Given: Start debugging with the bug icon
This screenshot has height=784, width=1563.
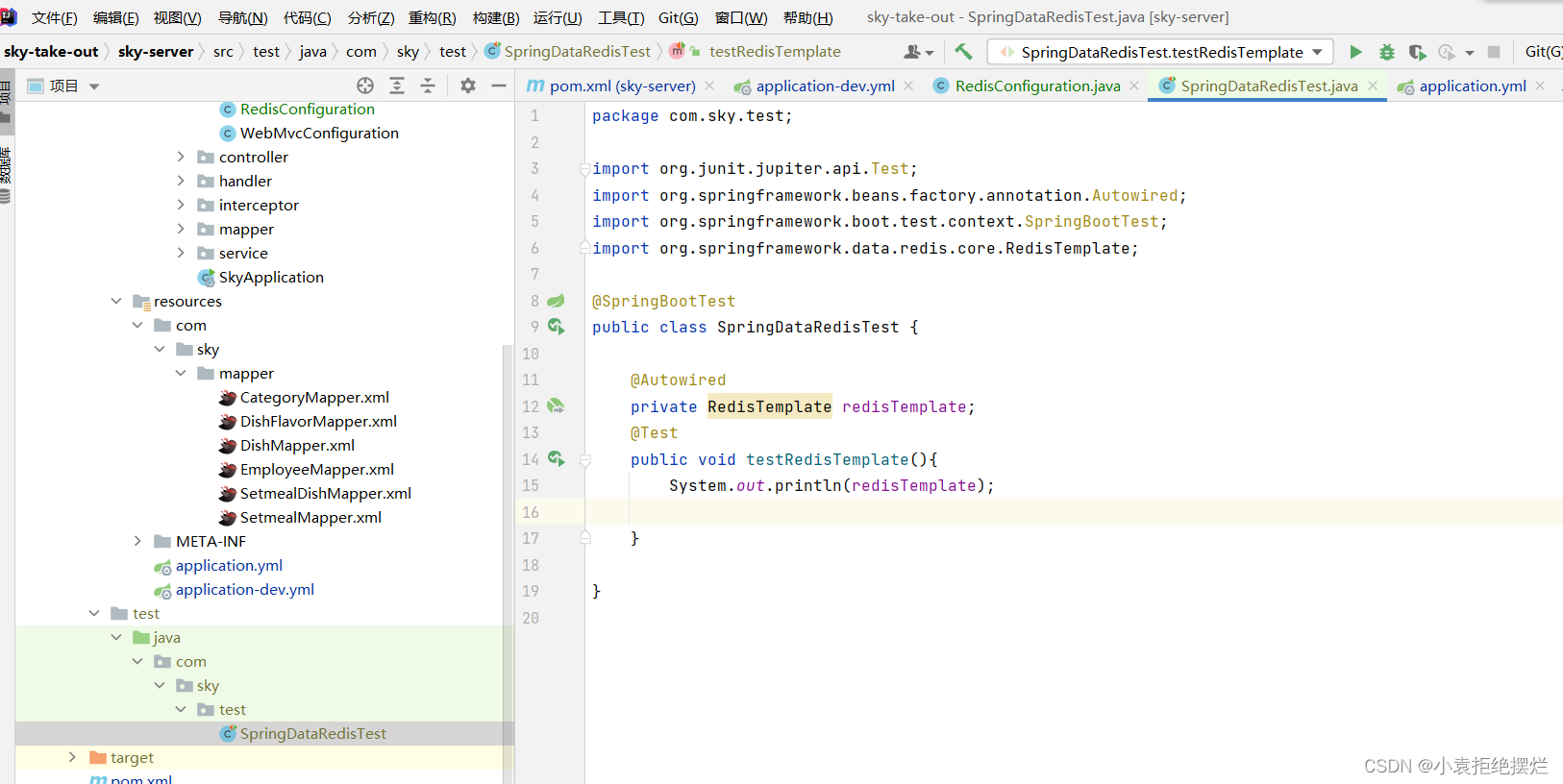Looking at the screenshot, I should (1386, 52).
